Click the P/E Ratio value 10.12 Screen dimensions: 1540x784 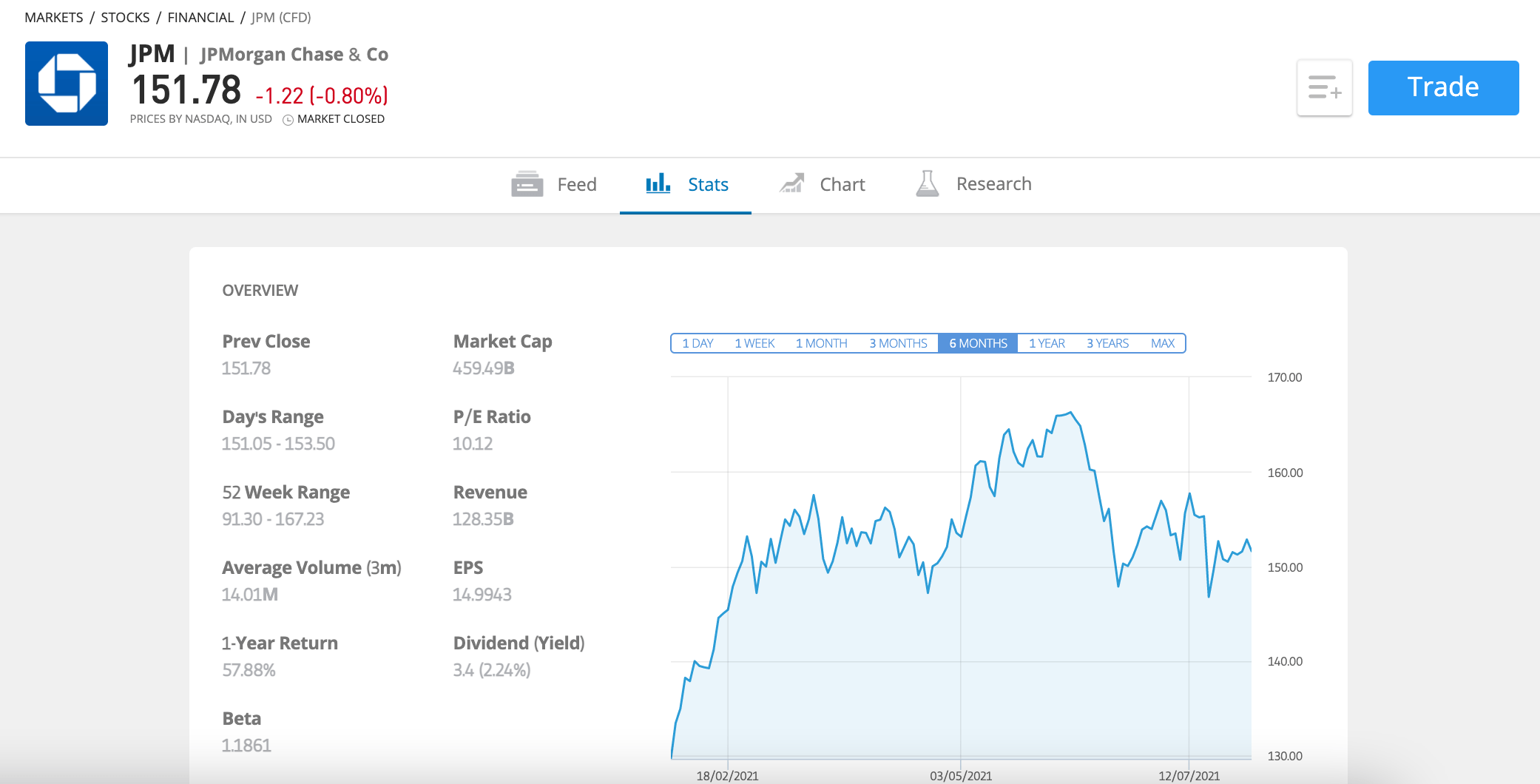[473, 444]
